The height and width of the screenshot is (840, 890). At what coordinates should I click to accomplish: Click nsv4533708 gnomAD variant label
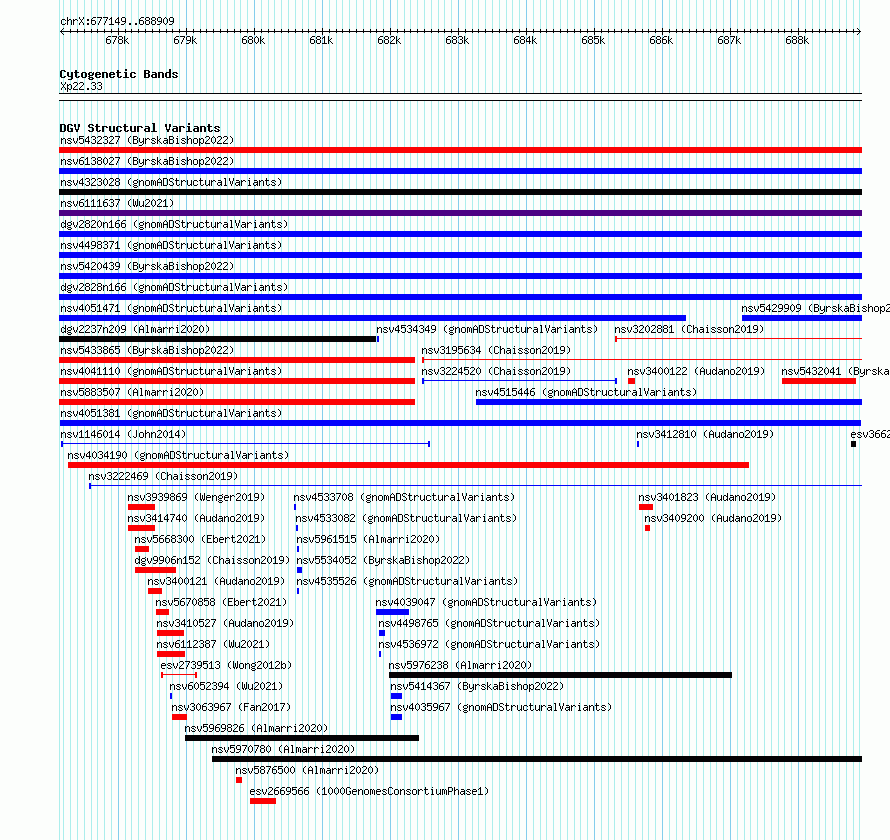click(404, 497)
